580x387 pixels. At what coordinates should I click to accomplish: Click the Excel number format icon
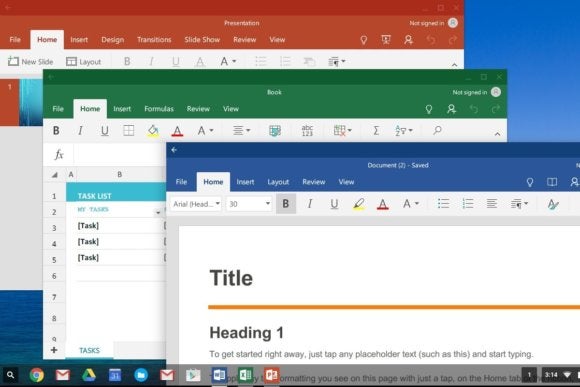307,130
